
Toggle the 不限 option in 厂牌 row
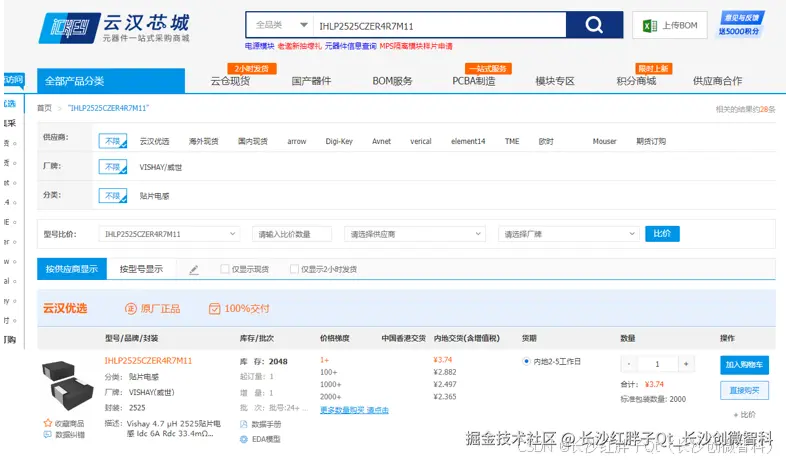[x=113, y=166]
